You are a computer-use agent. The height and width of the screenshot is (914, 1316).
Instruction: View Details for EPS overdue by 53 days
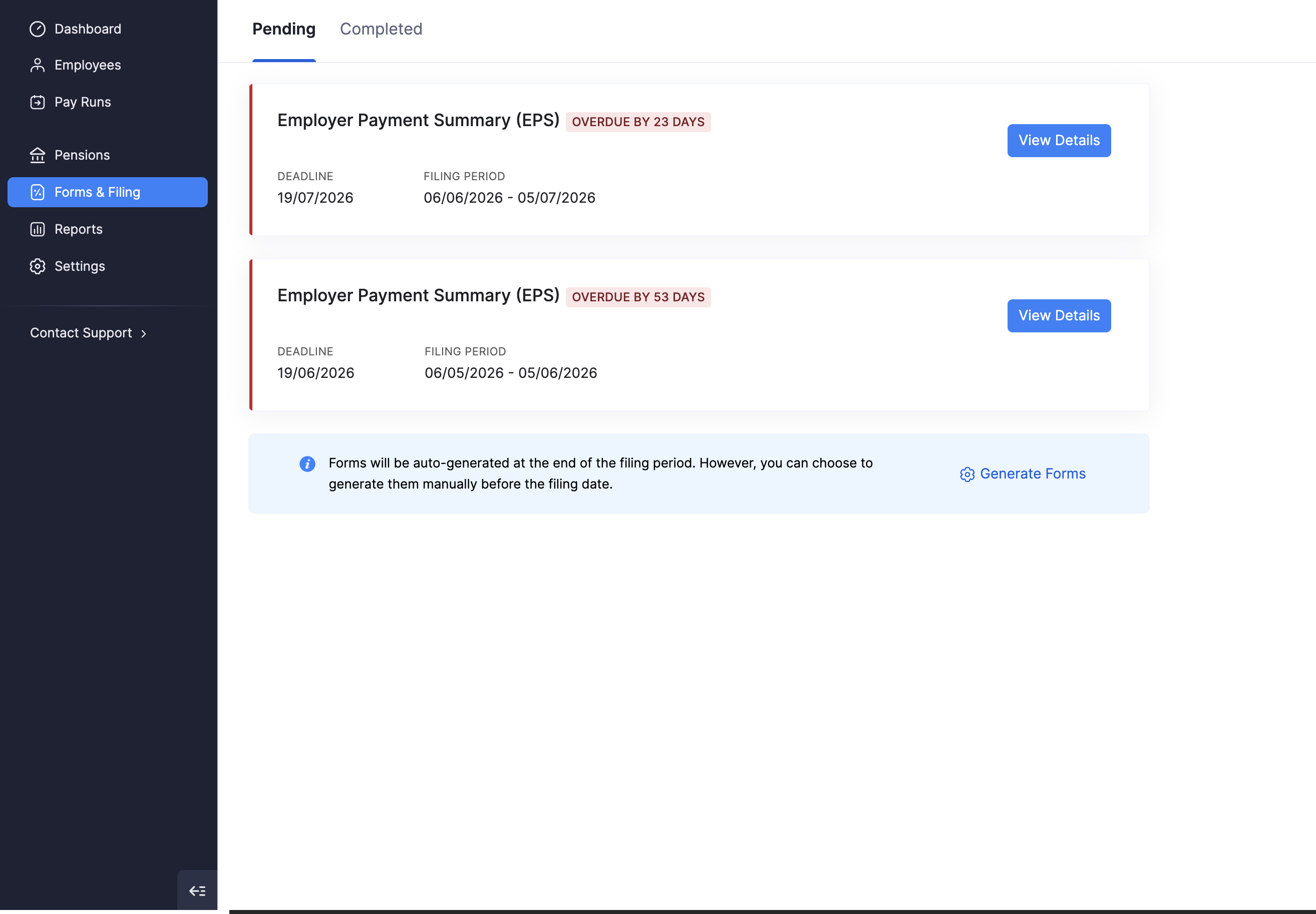tap(1059, 315)
